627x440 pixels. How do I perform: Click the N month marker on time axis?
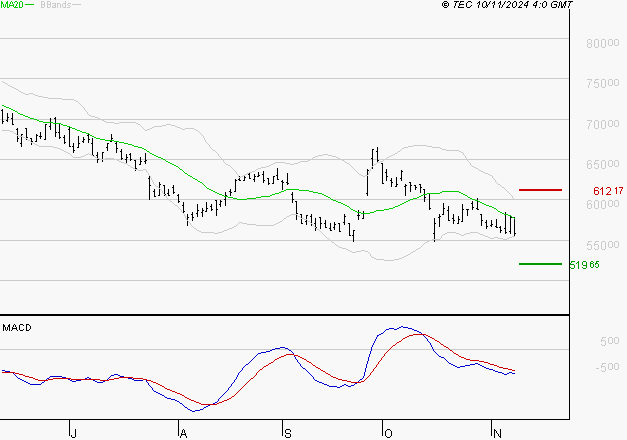[x=497, y=433]
